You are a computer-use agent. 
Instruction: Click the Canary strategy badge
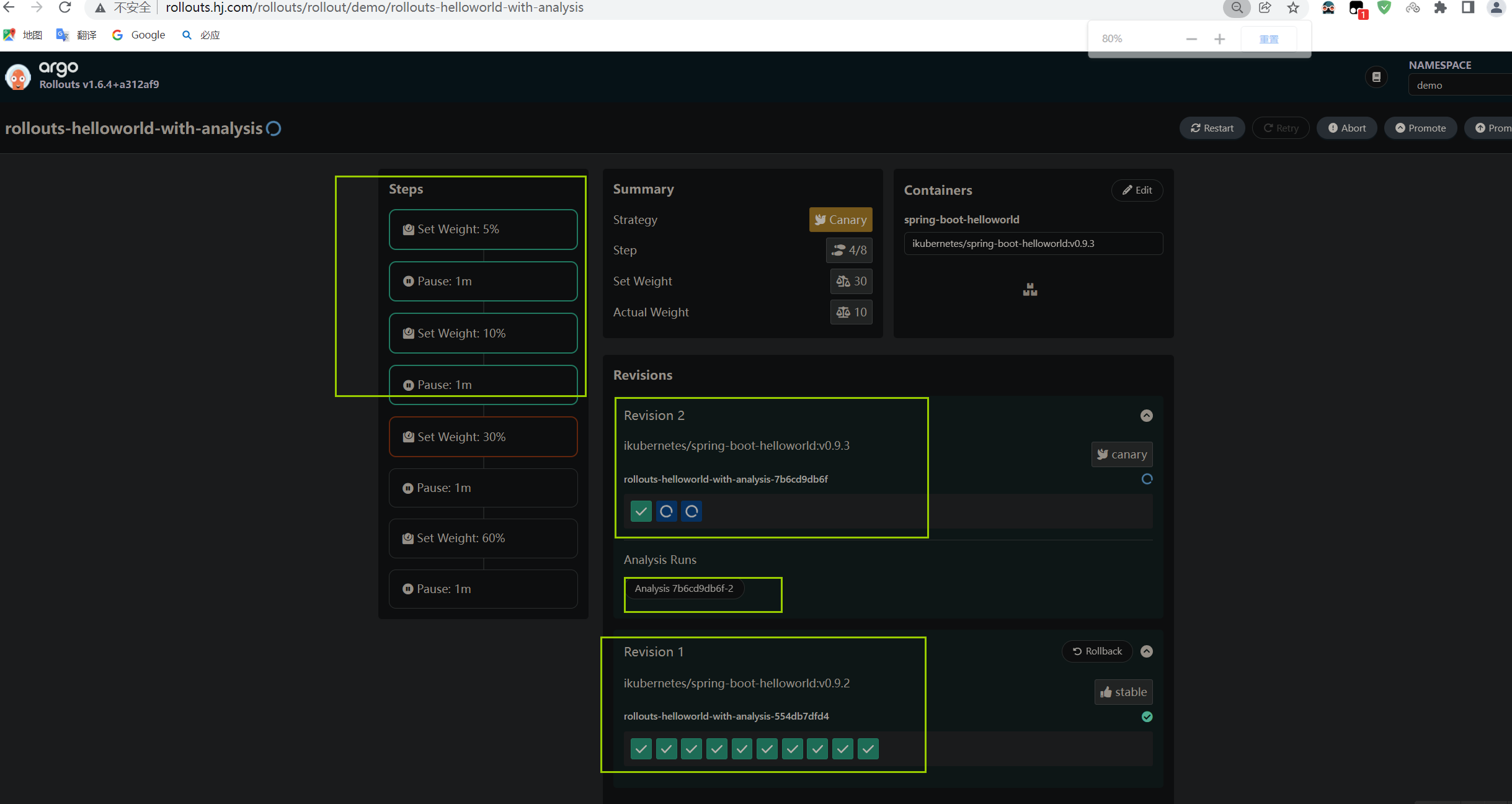click(x=840, y=220)
